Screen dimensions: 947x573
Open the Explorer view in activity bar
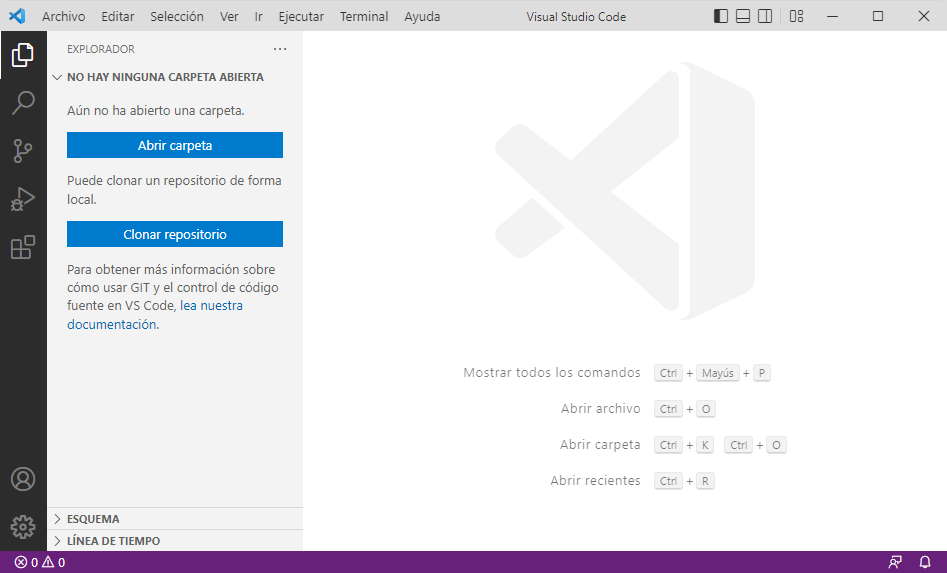(23, 55)
